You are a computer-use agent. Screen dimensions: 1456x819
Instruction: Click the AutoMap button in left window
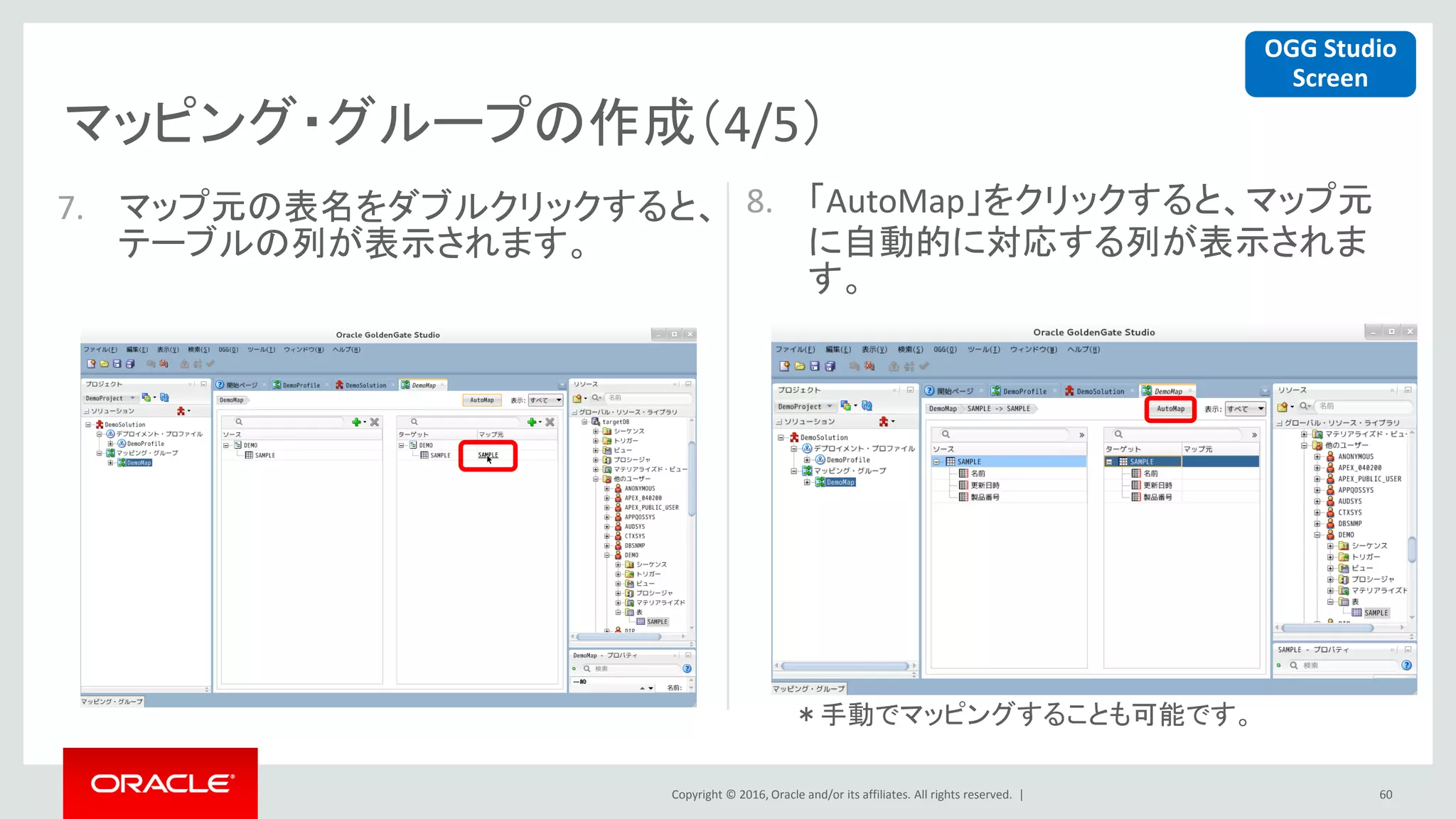point(482,400)
